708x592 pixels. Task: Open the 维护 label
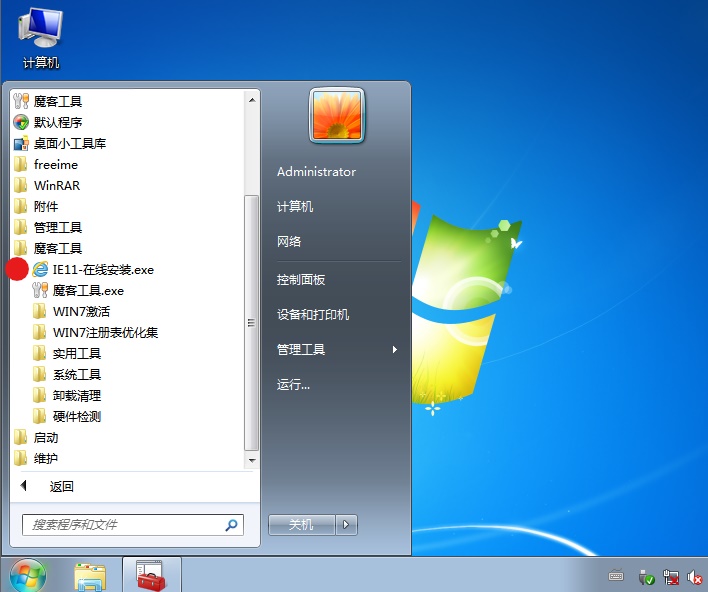click(x=46, y=458)
